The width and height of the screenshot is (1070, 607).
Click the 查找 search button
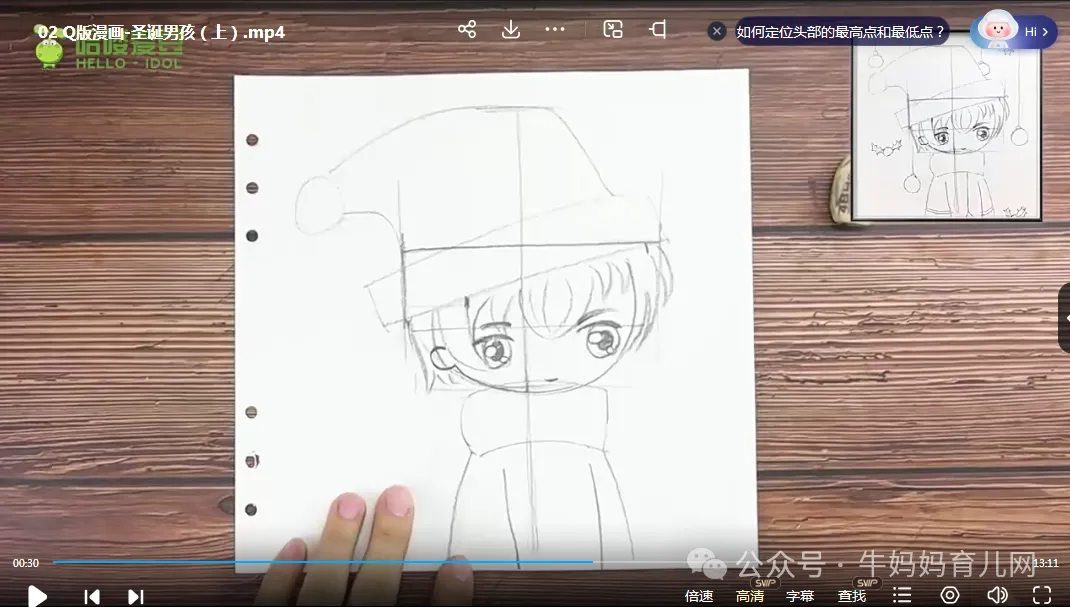click(x=852, y=596)
